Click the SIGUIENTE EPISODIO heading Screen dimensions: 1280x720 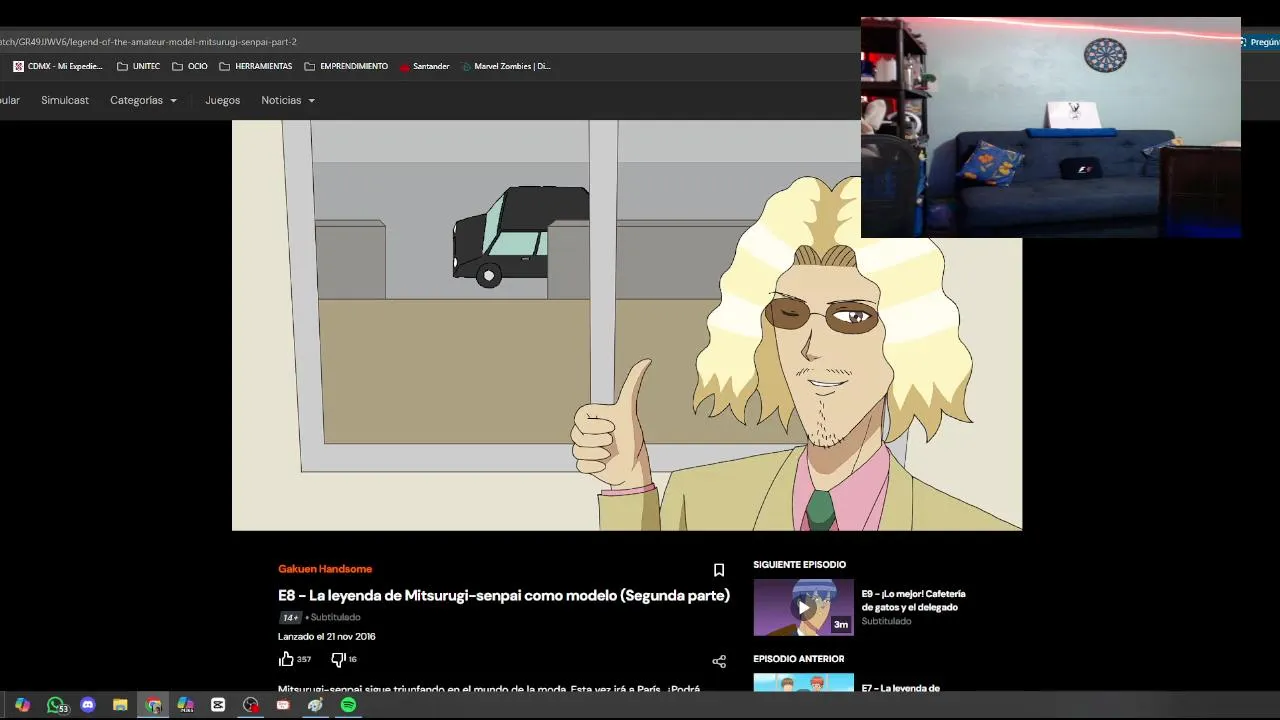tap(799, 565)
